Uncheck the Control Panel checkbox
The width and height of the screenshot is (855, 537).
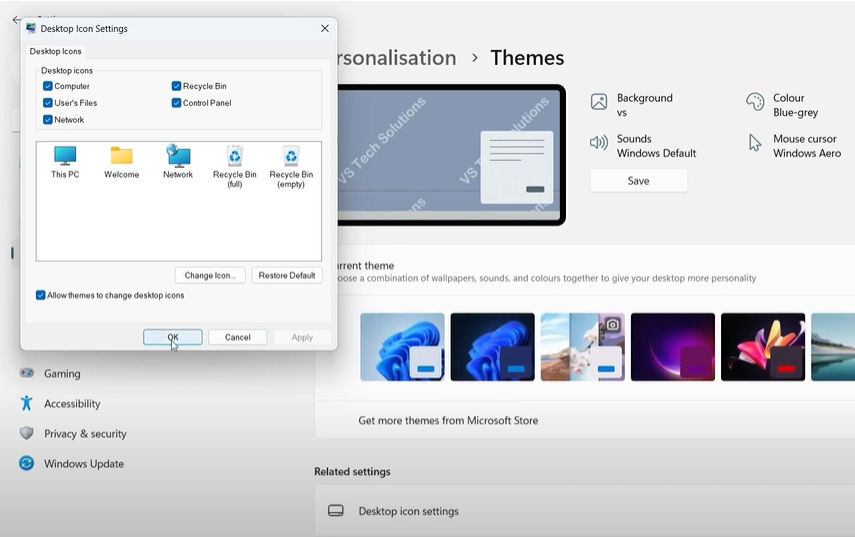point(176,102)
